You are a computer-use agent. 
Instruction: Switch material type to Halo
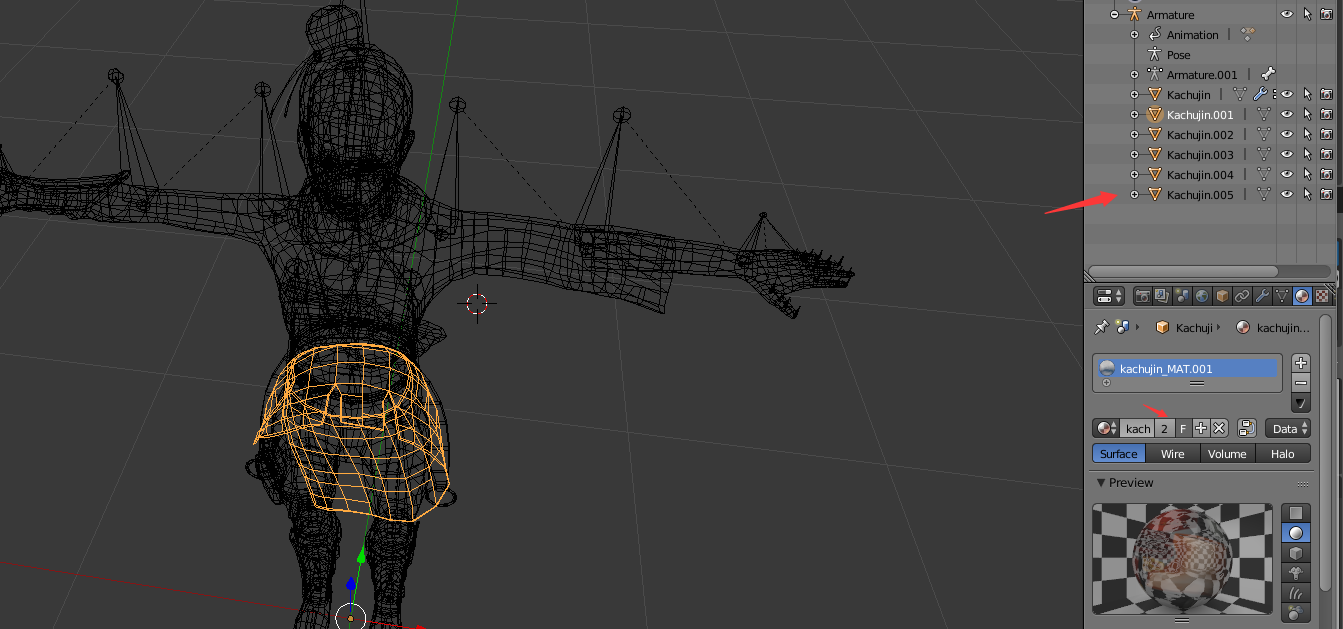click(x=1282, y=454)
